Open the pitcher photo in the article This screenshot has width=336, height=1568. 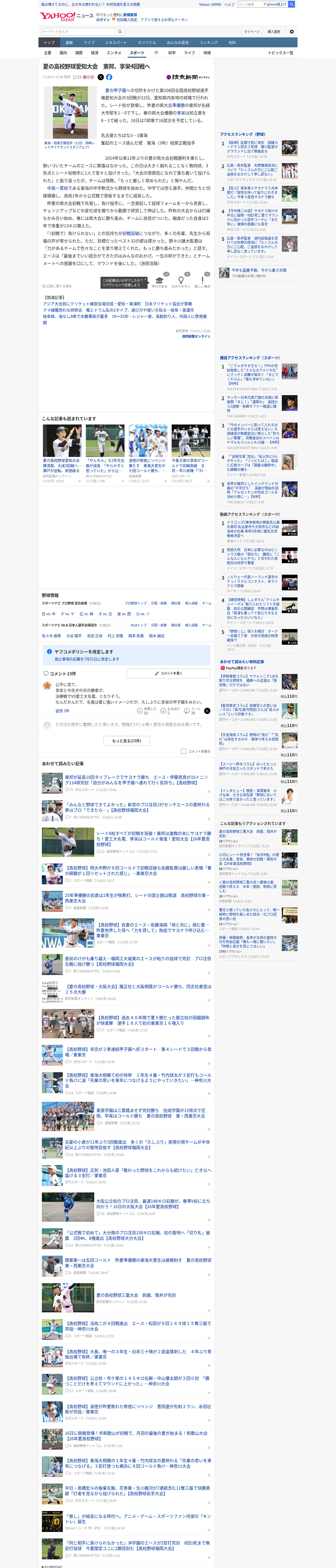click(x=70, y=113)
